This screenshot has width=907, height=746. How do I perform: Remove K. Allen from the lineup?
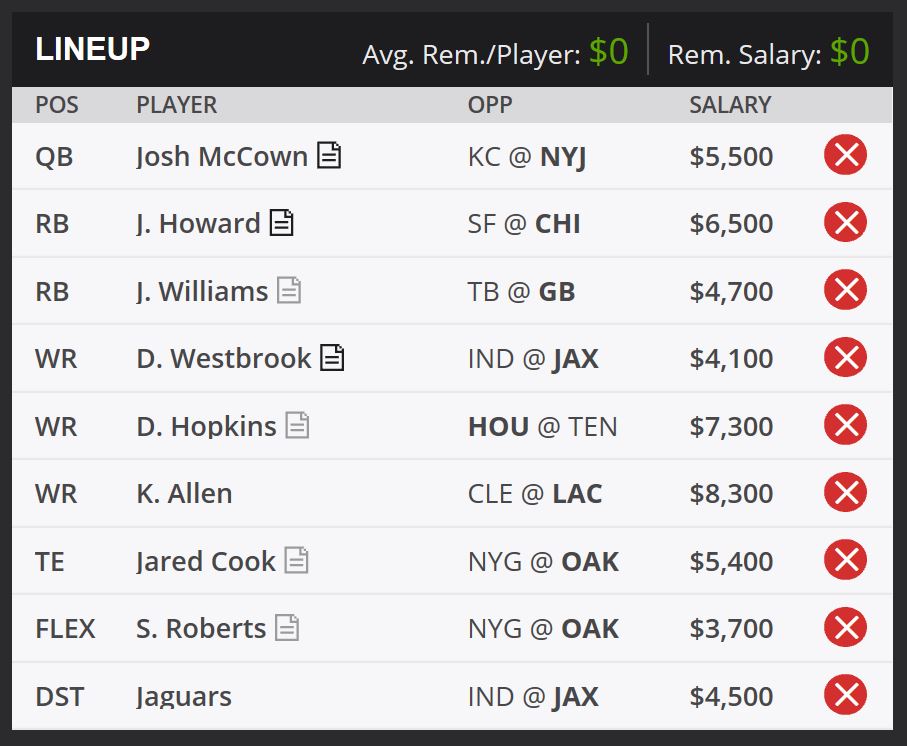845,492
